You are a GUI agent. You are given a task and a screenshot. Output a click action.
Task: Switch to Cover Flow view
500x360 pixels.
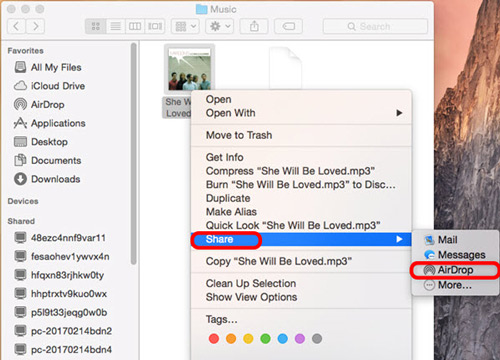(155, 26)
